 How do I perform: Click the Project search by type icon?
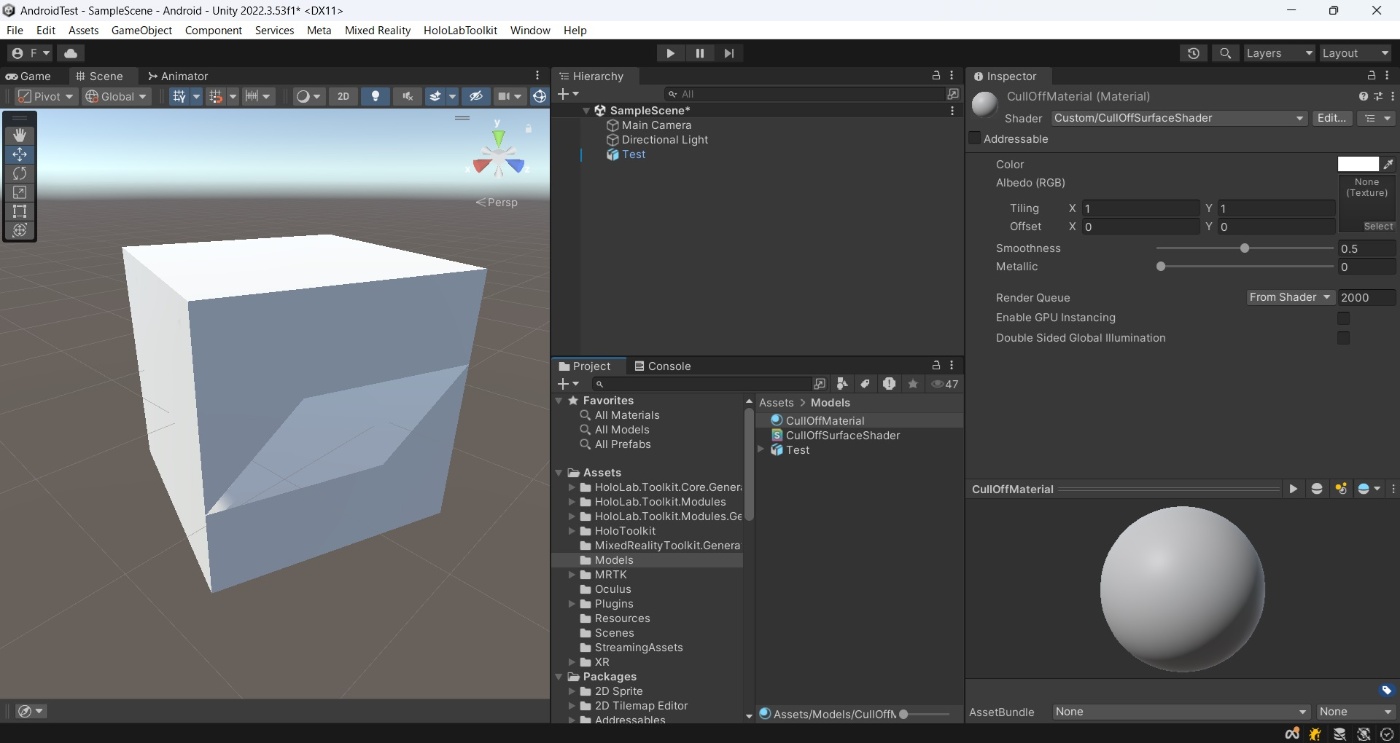point(842,384)
